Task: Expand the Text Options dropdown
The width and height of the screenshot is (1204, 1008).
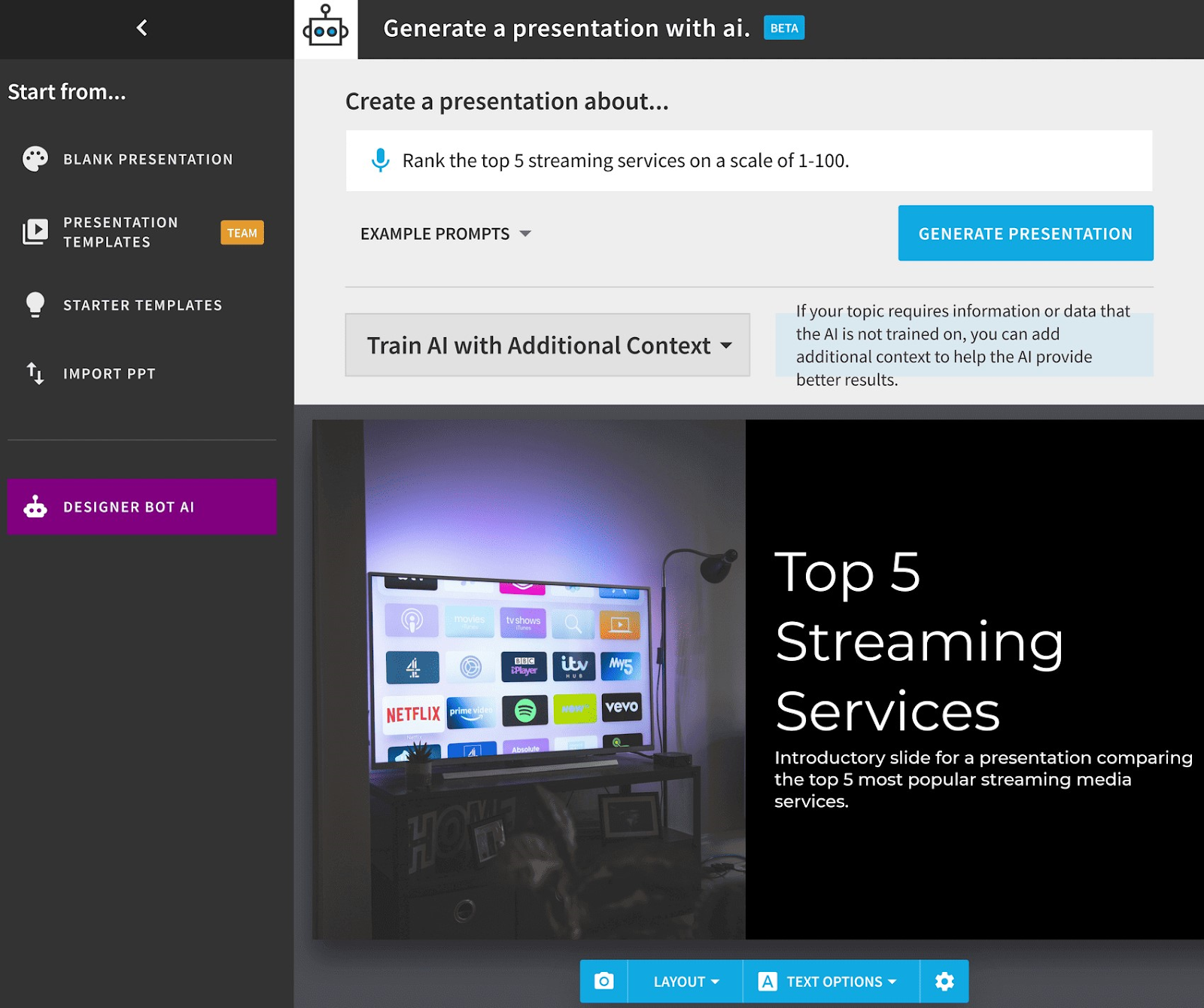Action: click(834, 981)
